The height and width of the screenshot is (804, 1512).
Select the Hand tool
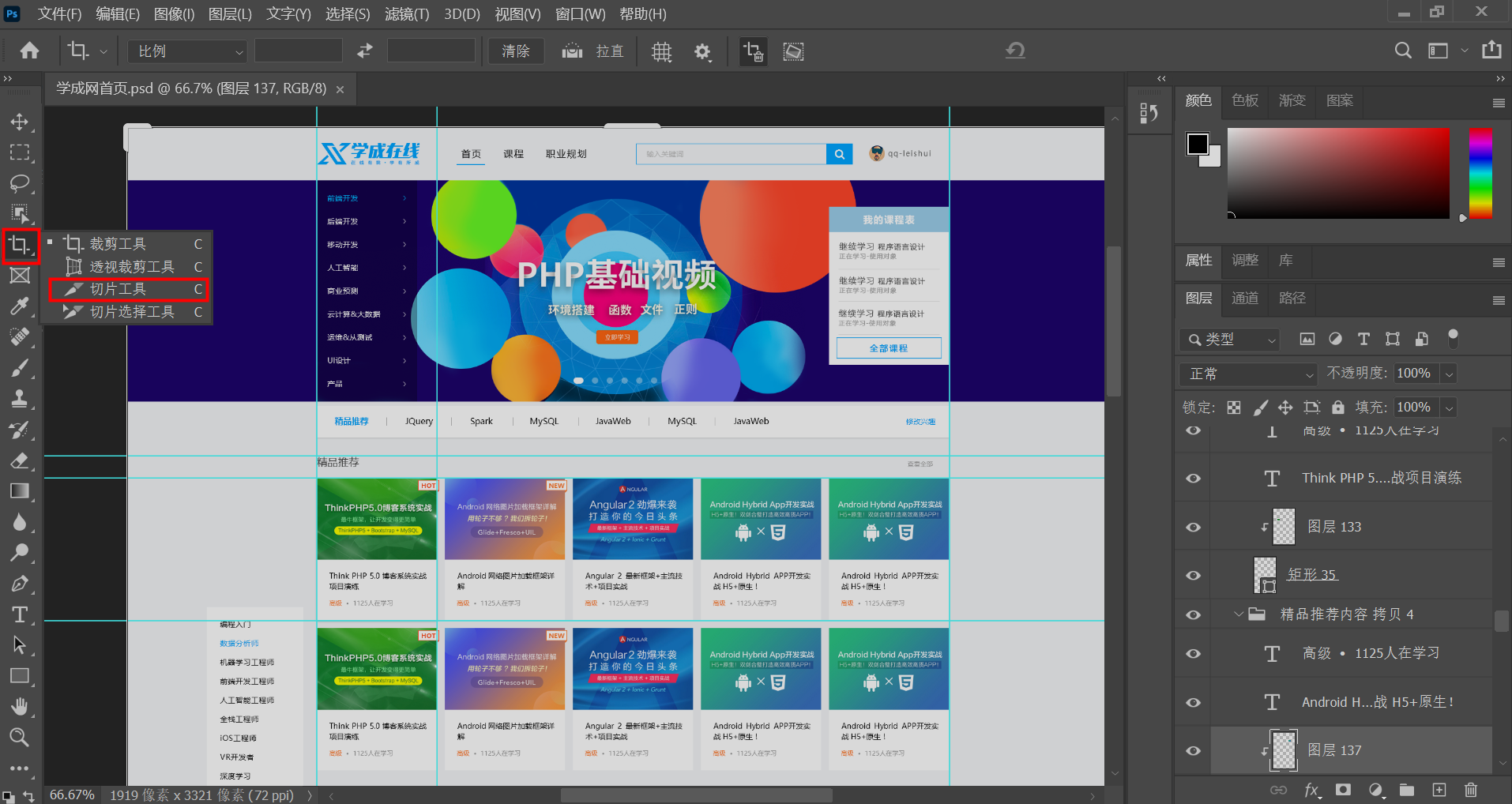20,707
